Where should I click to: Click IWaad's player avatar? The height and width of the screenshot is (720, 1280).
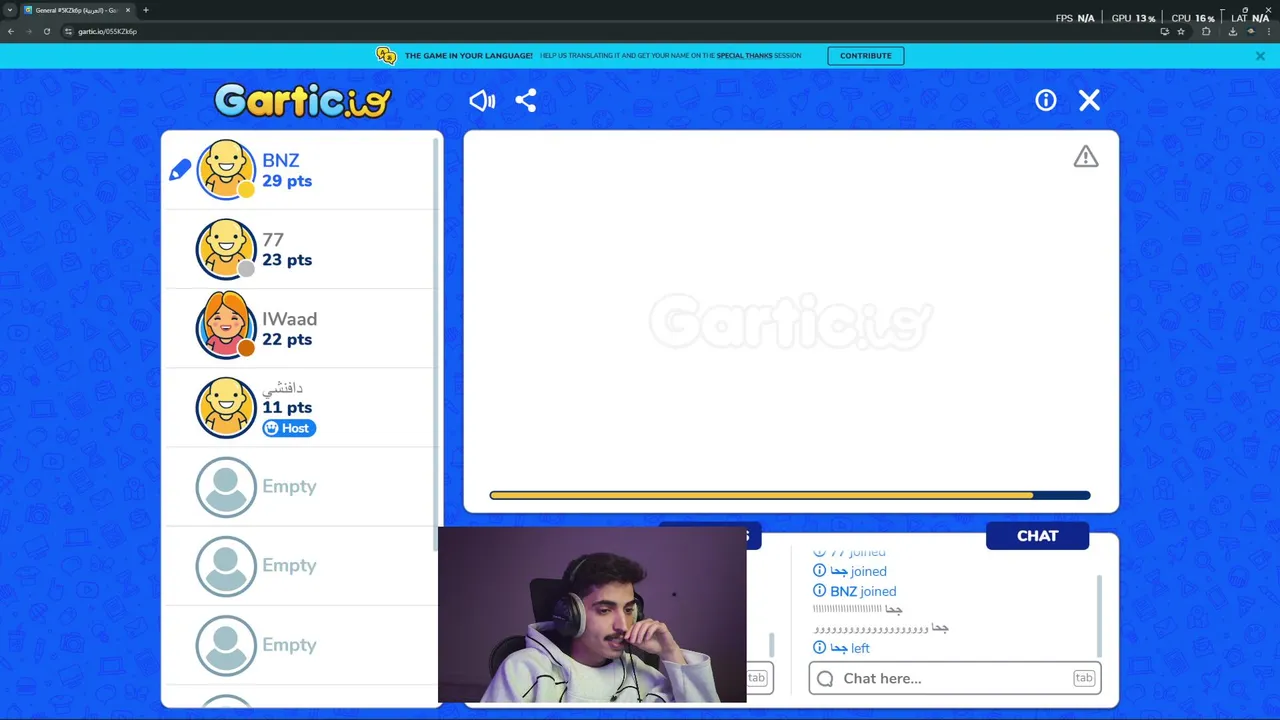coord(226,327)
